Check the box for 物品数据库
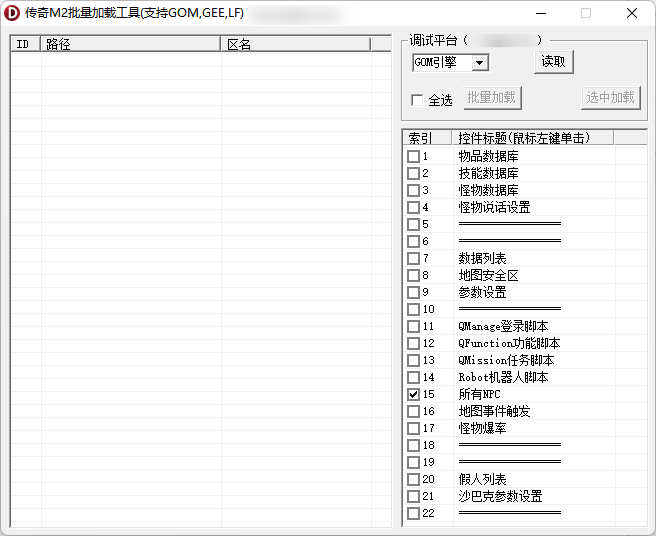The height and width of the screenshot is (536, 656). click(x=413, y=156)
